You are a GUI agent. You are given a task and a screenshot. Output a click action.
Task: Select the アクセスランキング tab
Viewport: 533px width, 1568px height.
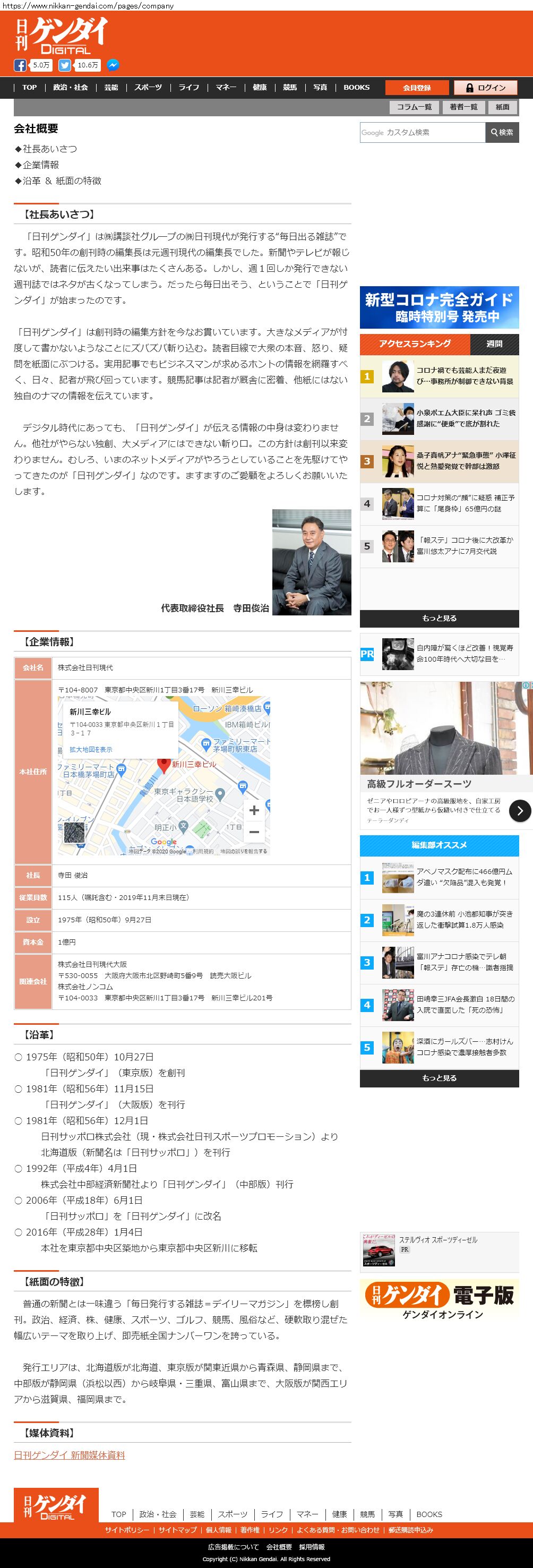coord(415,344)
